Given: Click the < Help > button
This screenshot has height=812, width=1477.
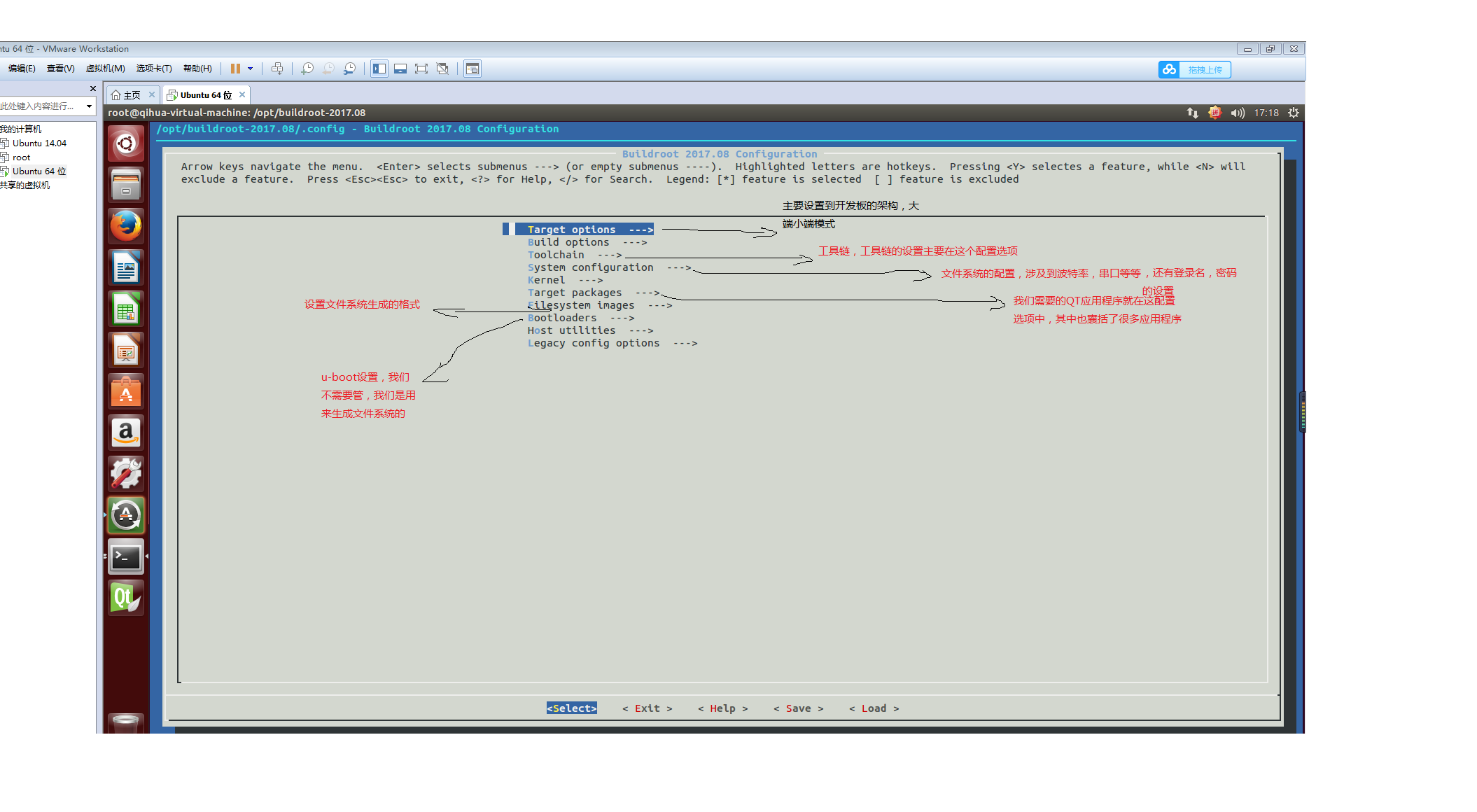Looking at the screenshot, I should tap(723, 708).
